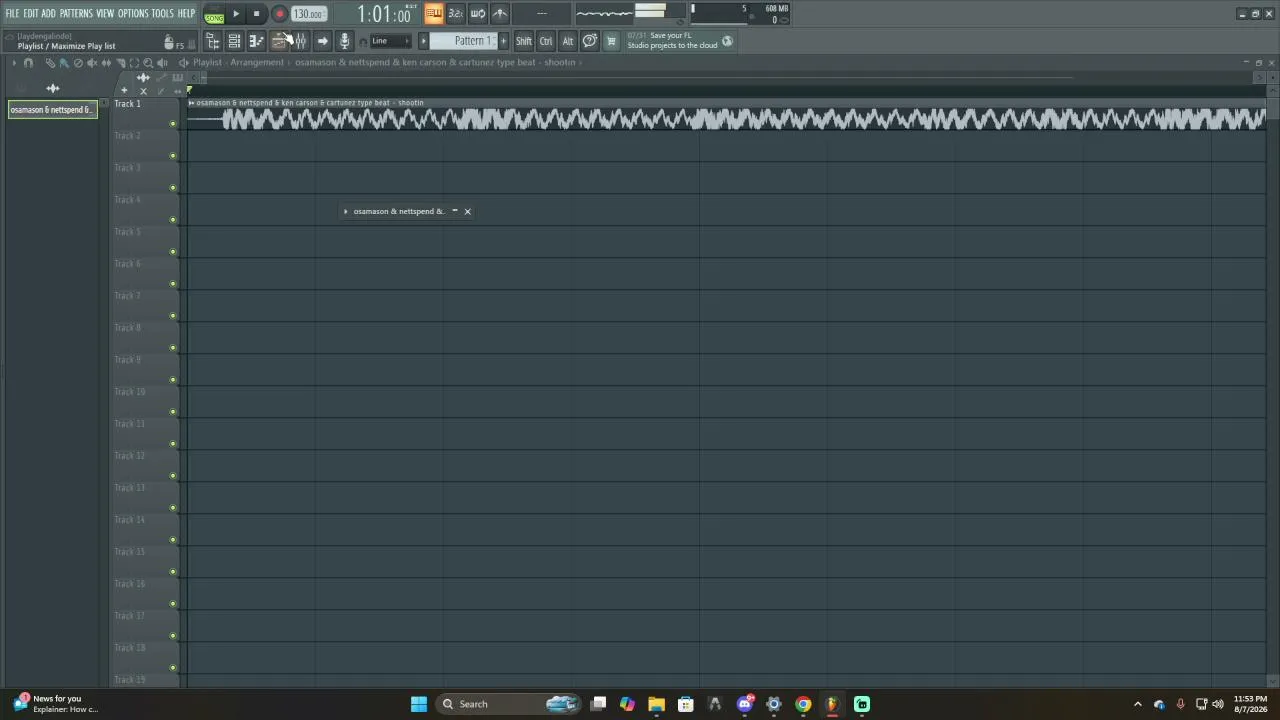This screenshot has height=720, width=1280.
Task: Click the microphone recording icon
Action: (344, 41)
